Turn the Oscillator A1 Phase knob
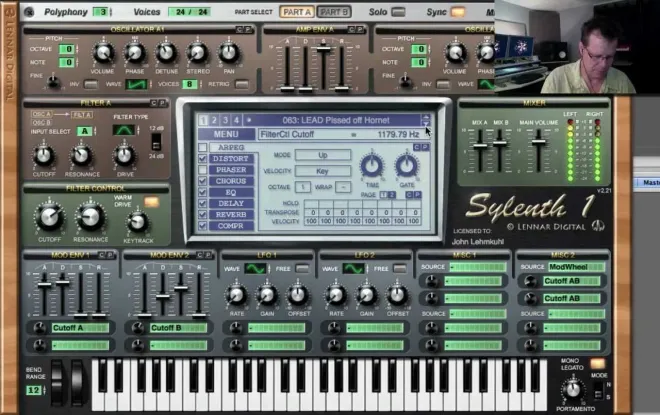The image size is (660, 415). [134, 53]
